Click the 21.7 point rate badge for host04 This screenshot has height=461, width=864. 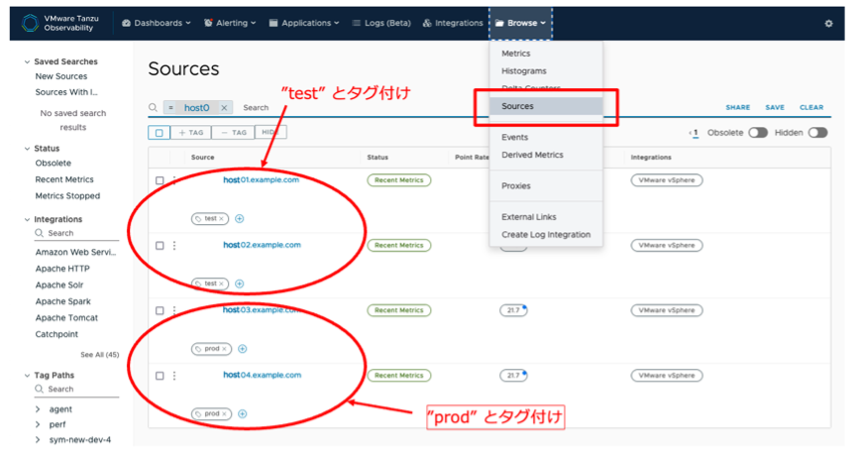pos(514,375)
